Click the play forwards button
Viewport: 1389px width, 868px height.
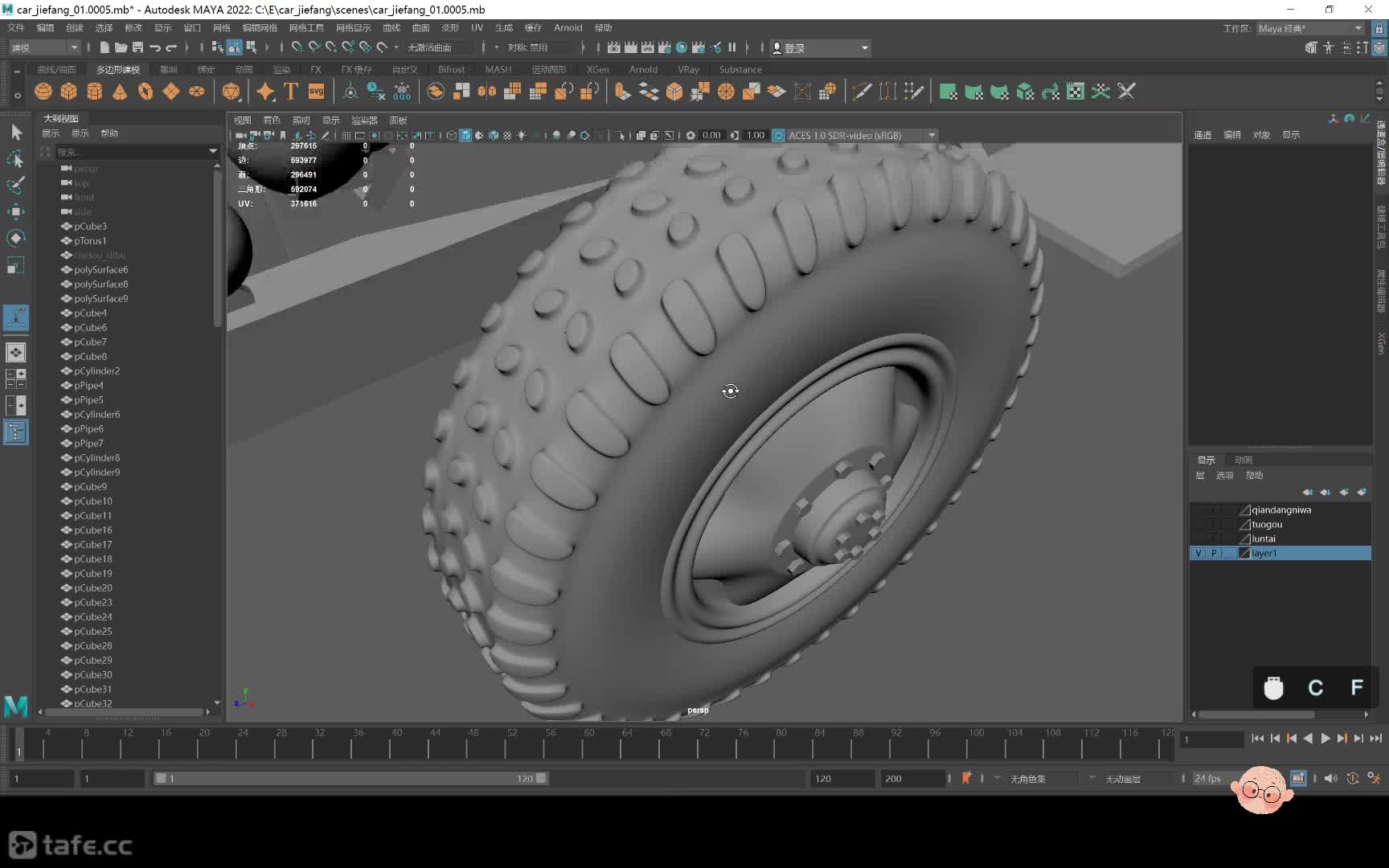point(1325,739)
